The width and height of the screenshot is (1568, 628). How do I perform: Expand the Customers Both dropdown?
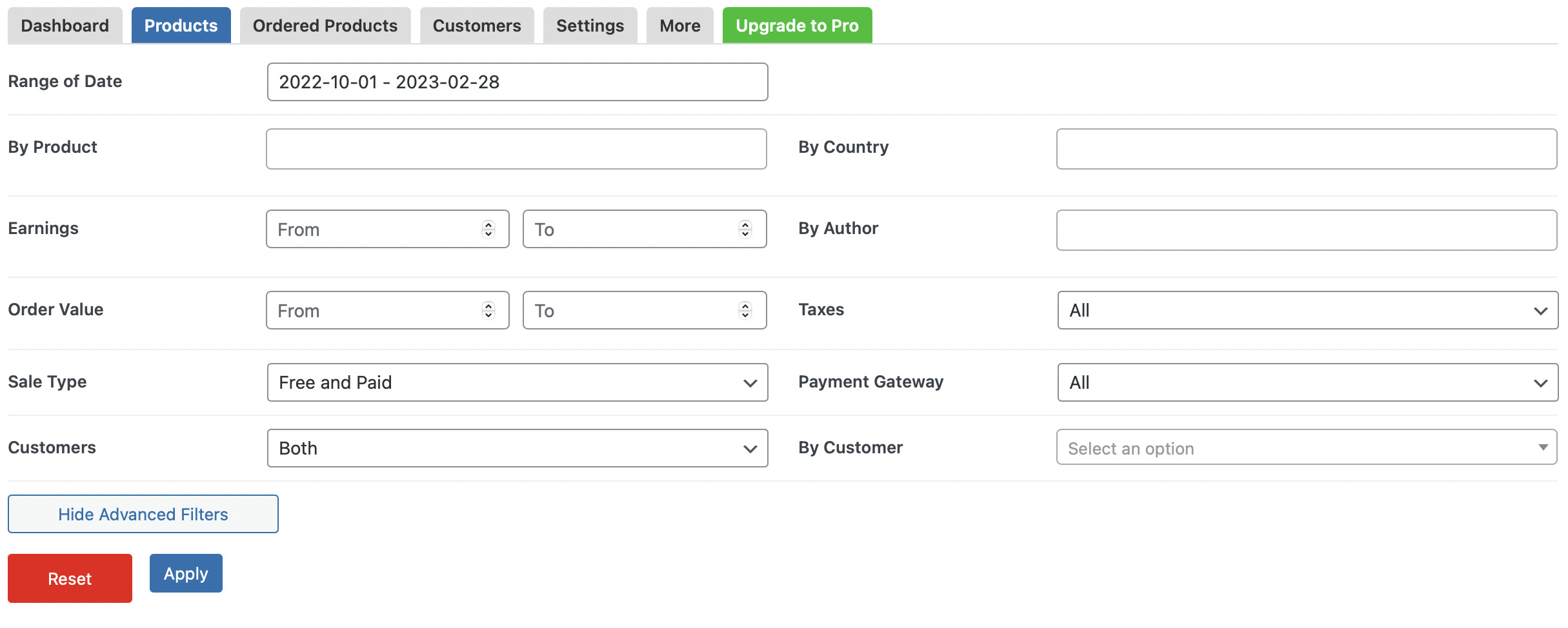518,448
